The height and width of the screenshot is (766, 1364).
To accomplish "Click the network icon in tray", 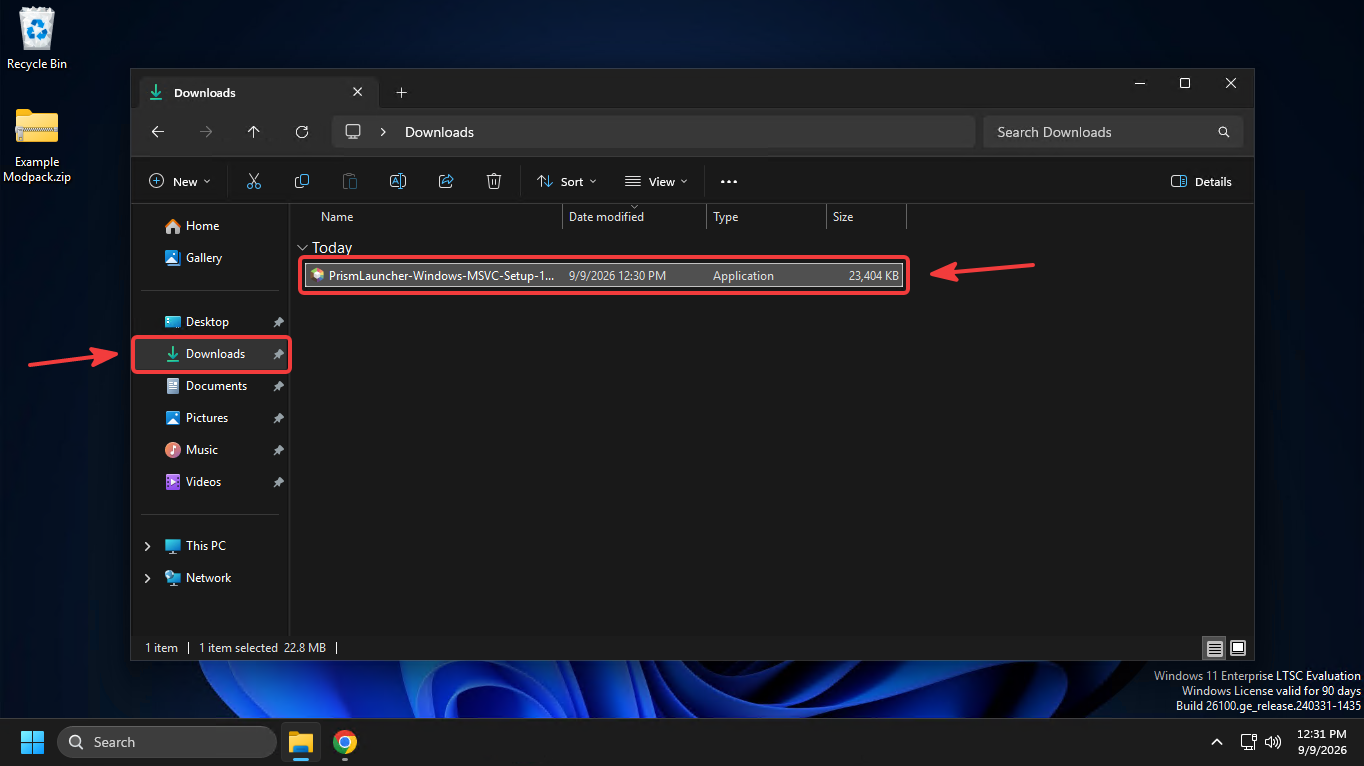I will [x=1248, y=742].
